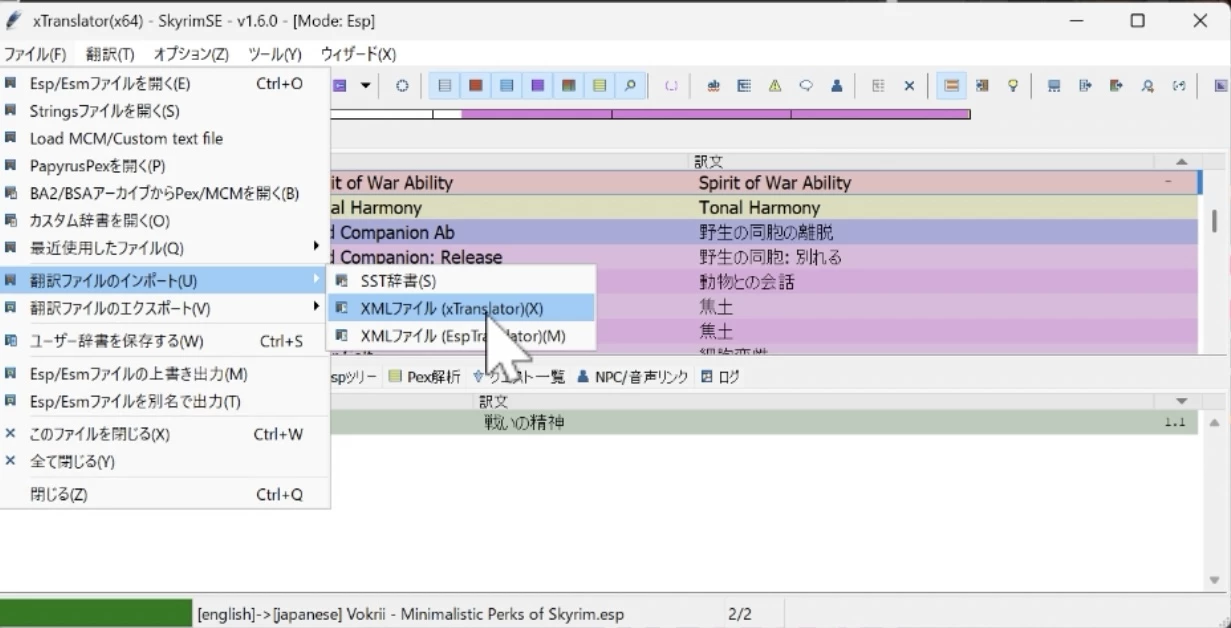
Task: Click the '2/2' status bar counter
Action: tap(740, 614)
